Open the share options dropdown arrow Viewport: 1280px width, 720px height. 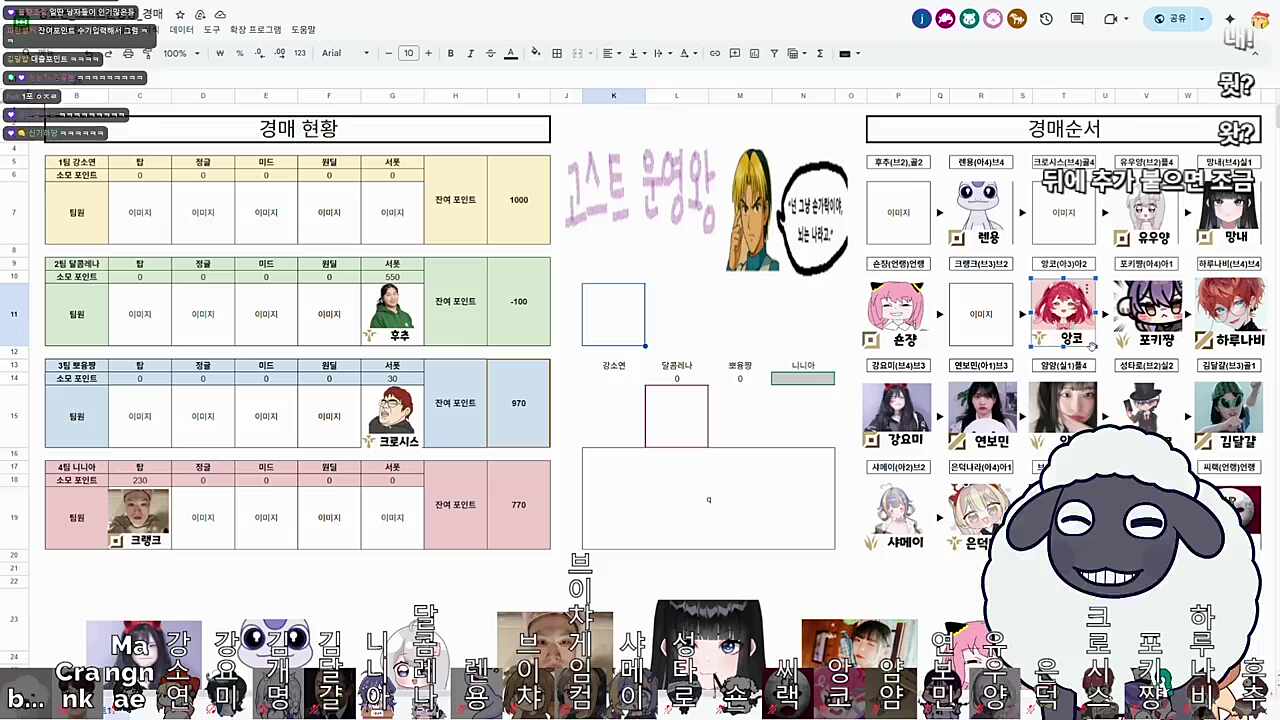click(1202, 19)
